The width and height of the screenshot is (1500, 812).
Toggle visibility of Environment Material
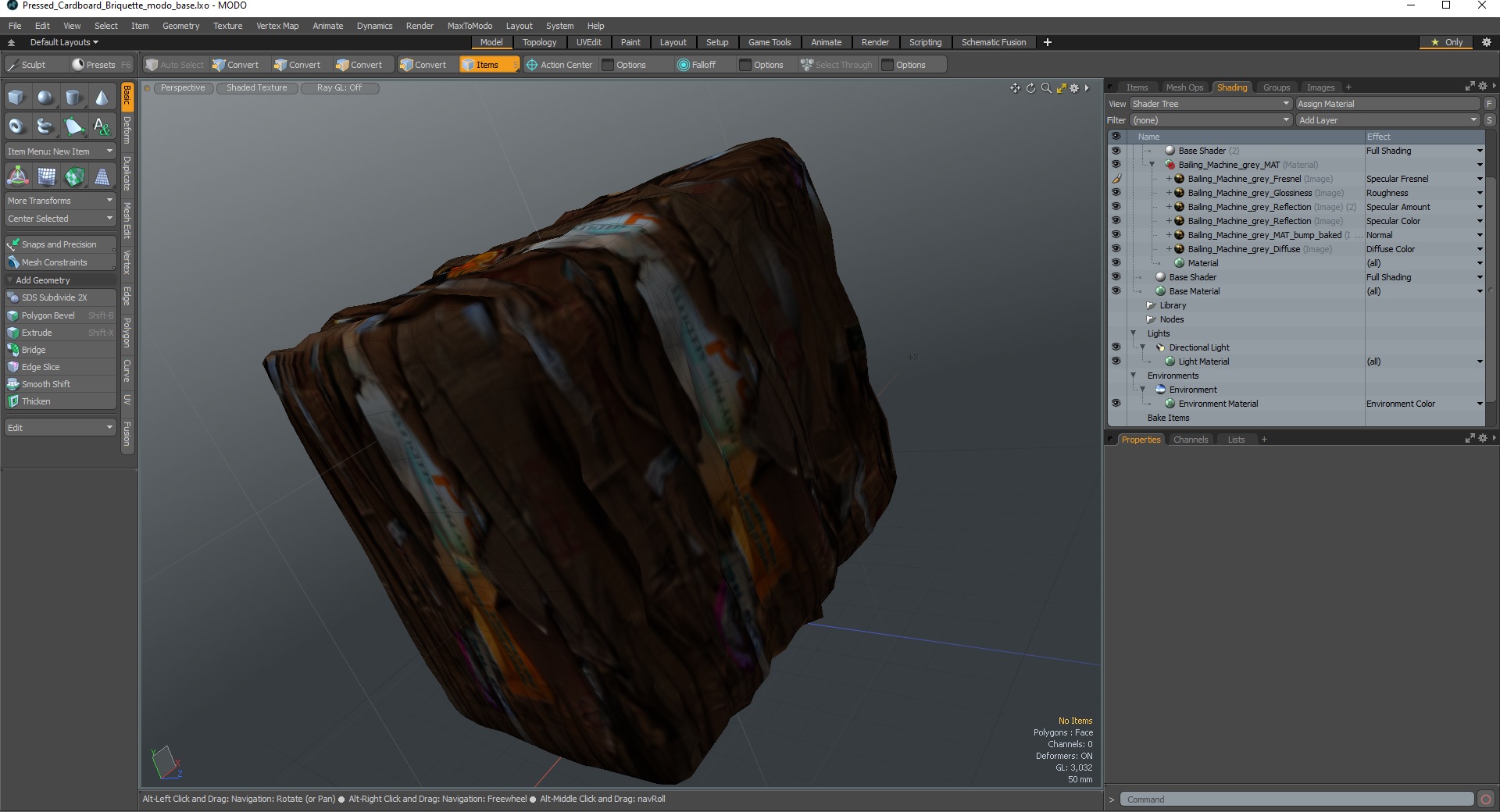(x=1116, y=404)
